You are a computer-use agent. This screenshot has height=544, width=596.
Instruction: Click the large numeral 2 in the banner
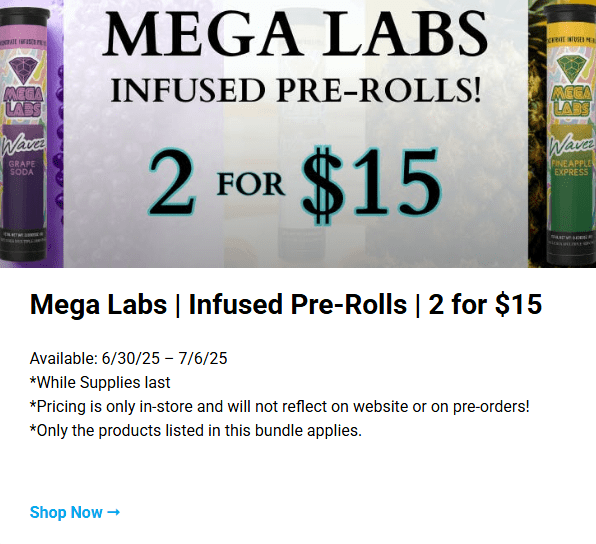click(x=173, y=182)
